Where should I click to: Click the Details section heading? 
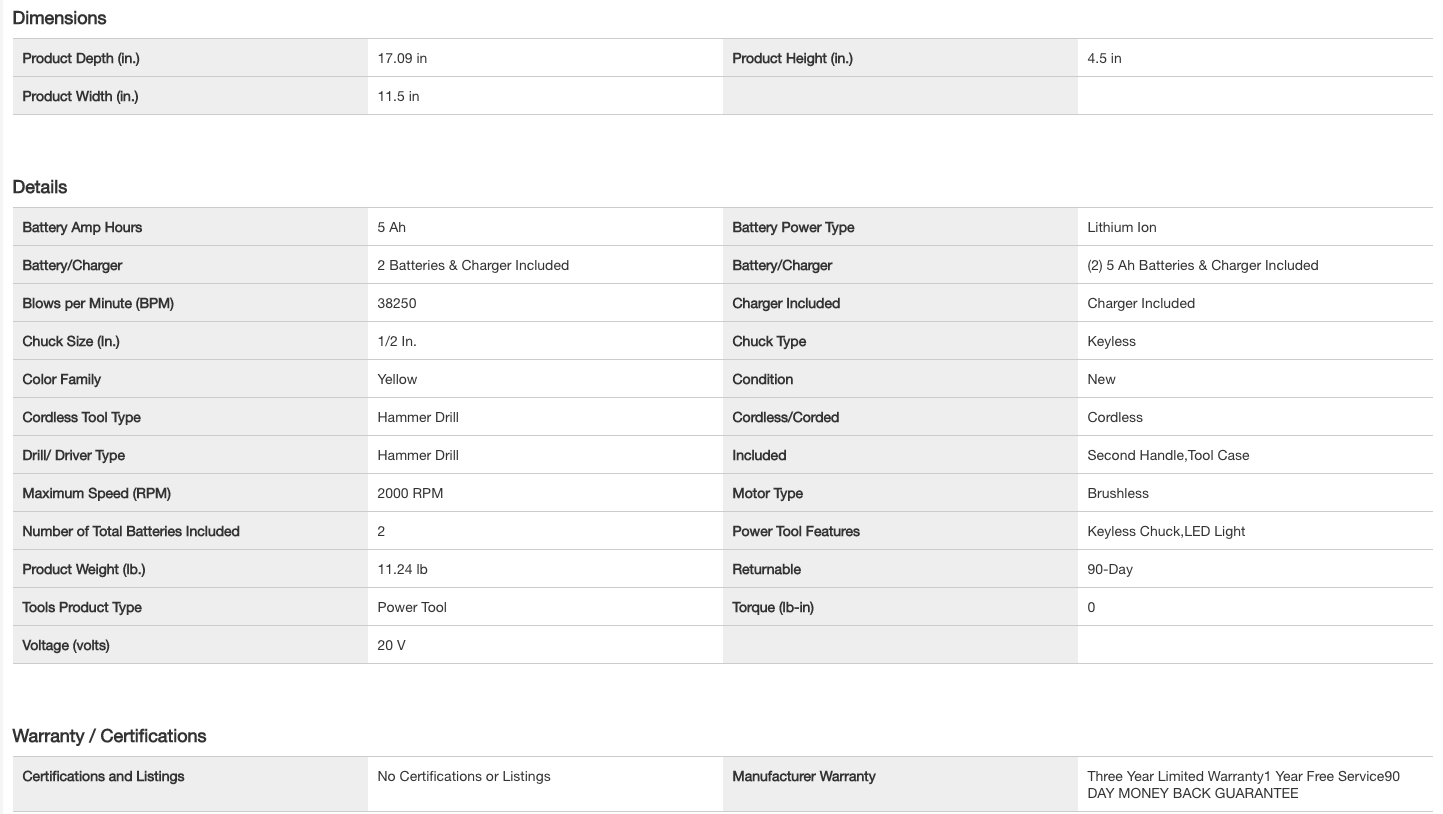point(40,187)
